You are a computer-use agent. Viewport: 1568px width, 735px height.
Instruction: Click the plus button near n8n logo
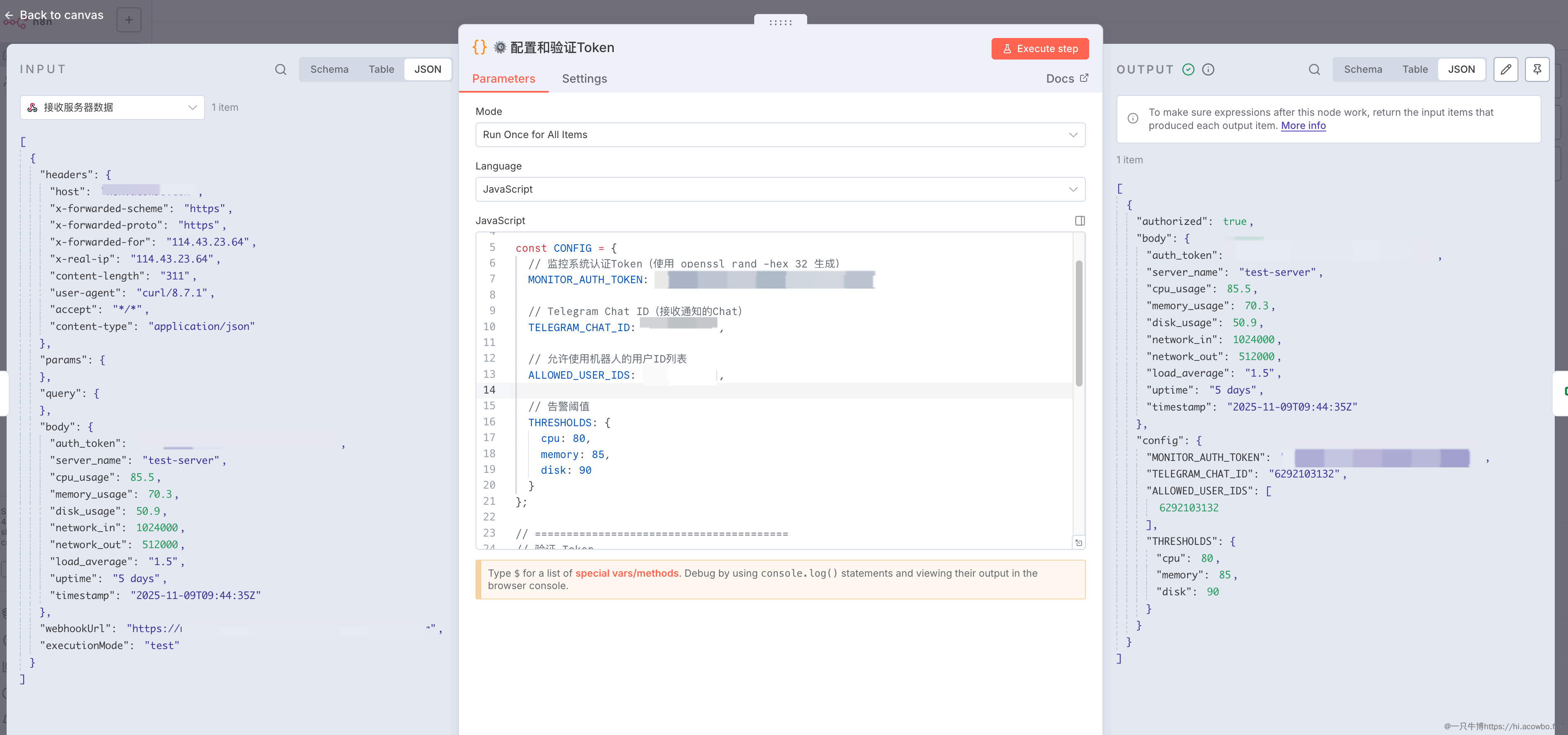pyautogui.click(x=129, y=20)
